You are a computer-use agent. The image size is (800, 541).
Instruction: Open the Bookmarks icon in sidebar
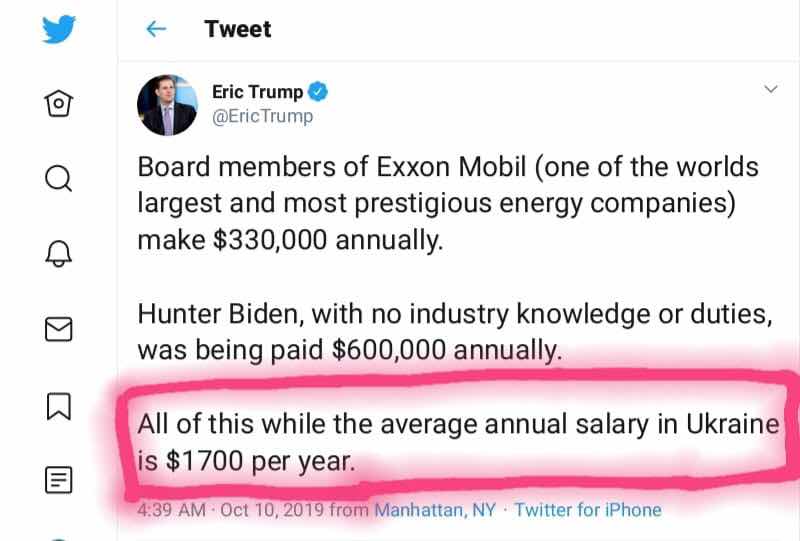(x=58, y=406)
